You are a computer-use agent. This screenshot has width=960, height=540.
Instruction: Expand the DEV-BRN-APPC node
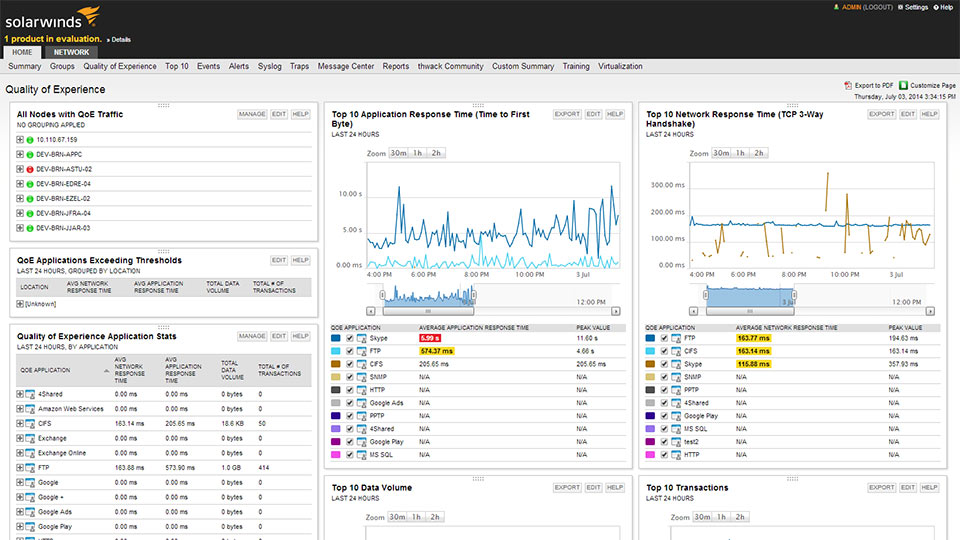coord(20,155)
